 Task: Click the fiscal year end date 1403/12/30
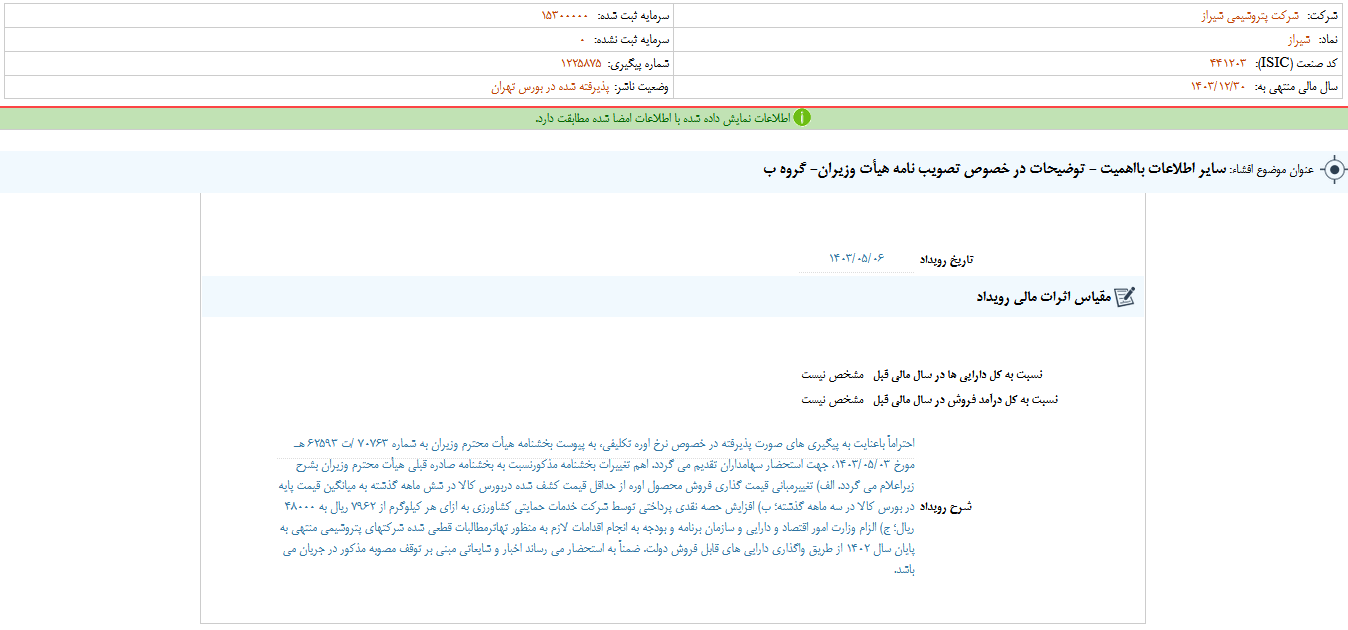[x=1219, y=87]
